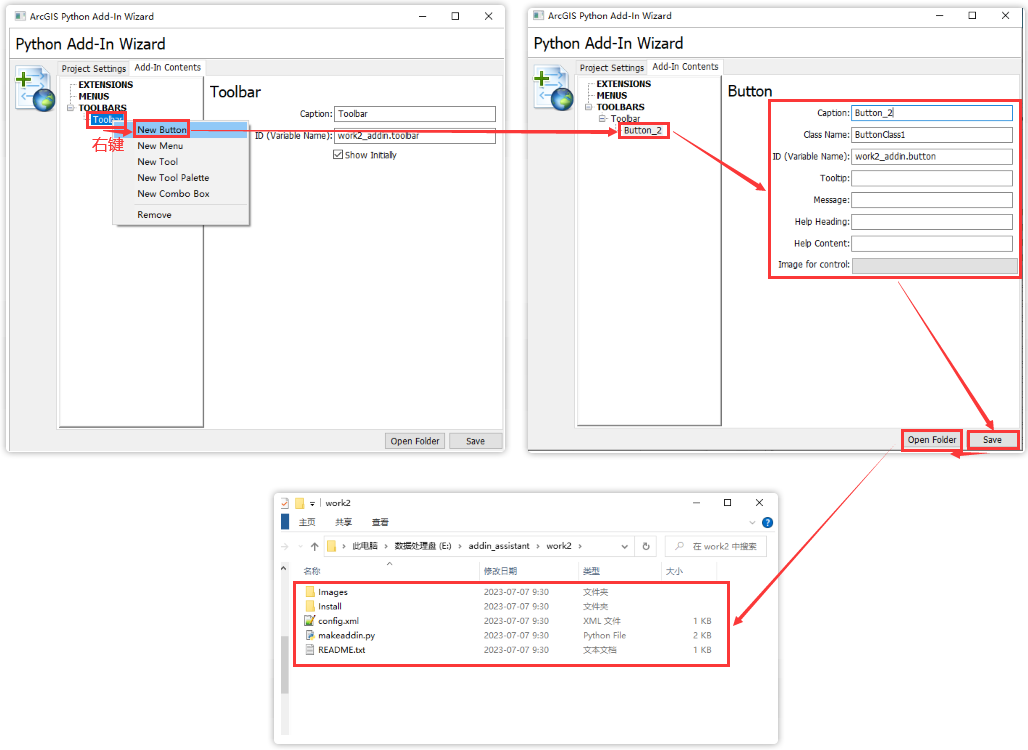Toggle the Show Initially checkbox
Screen dimensions: 1028x750
pyautogui.click(x=338, y=155)
